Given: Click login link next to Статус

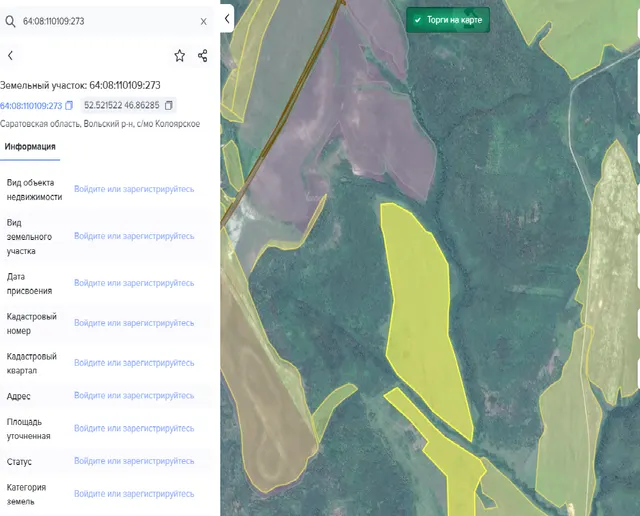Looking at the screenshot, I should tap(134, 461).
